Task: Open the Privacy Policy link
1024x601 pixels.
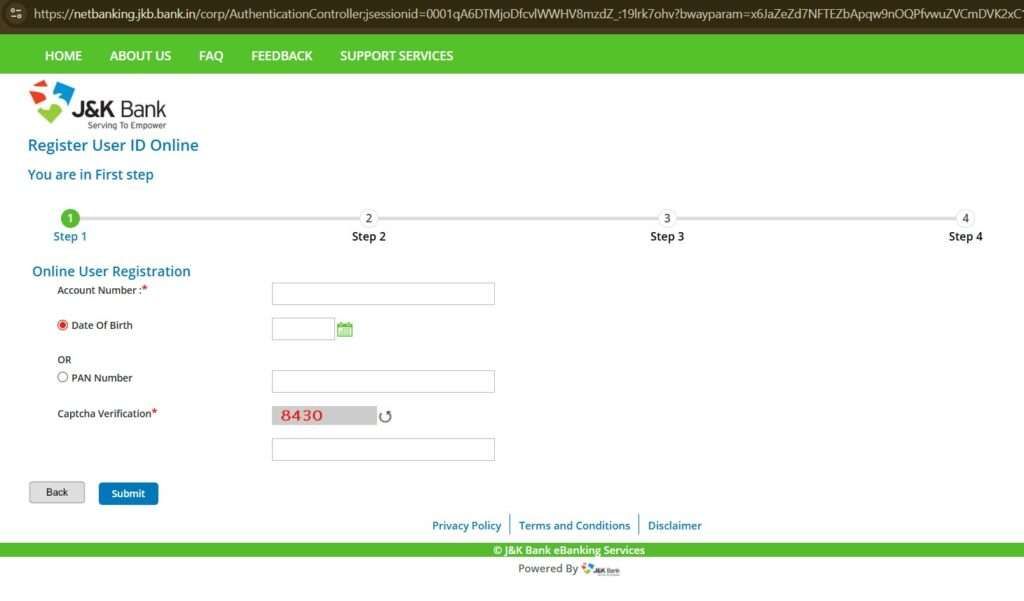Action: click(x=467, y=525)
